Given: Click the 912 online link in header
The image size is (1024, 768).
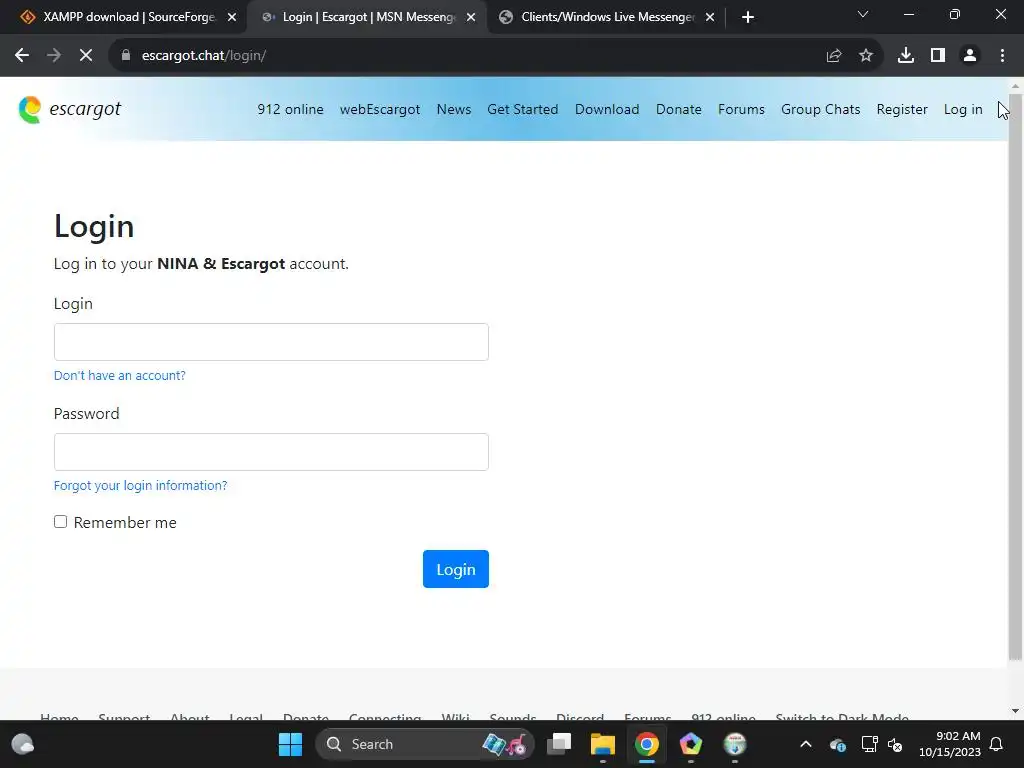Looking at the screenshot, I should 290,110.
